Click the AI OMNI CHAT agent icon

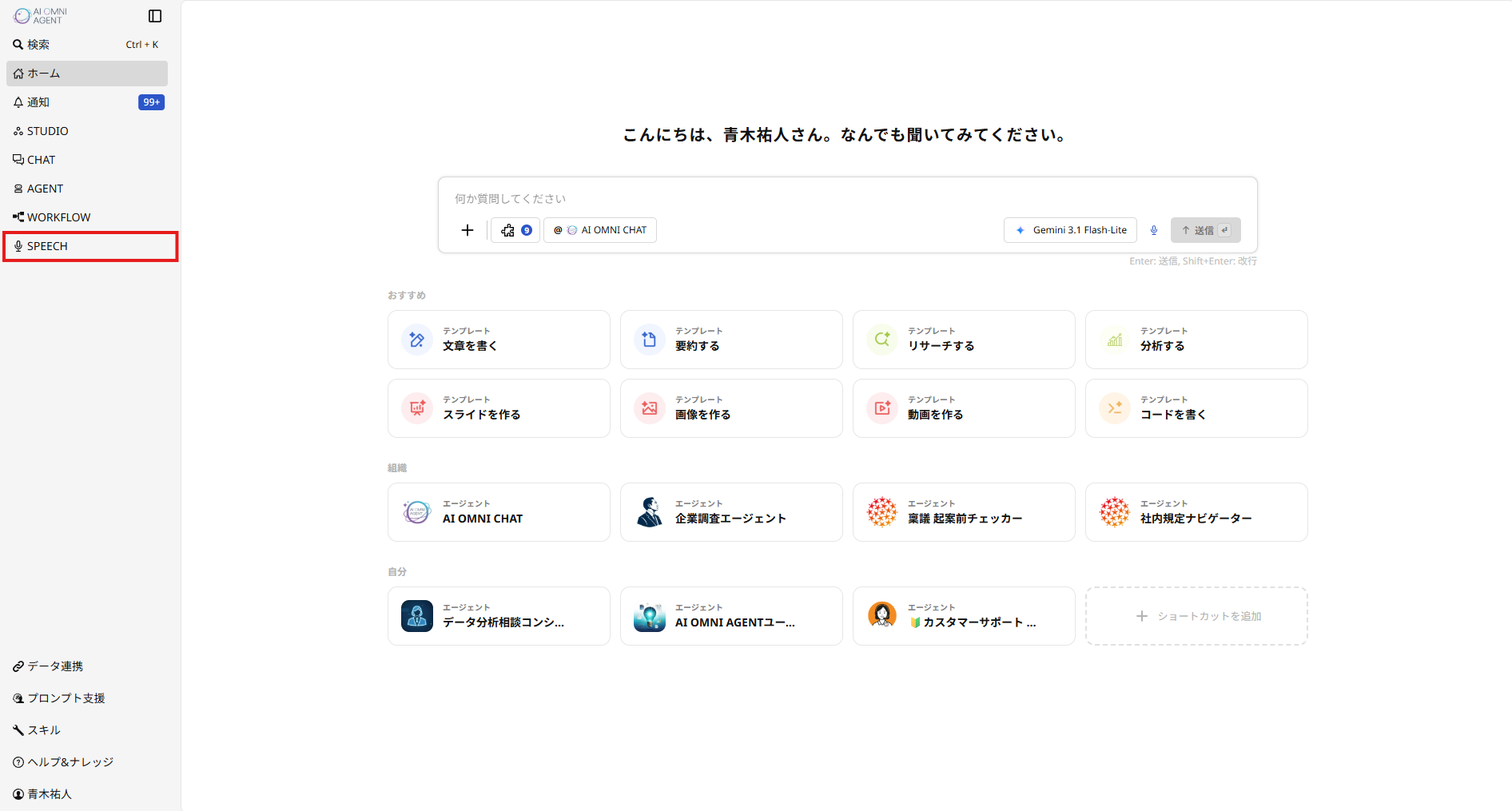[417, 512]
